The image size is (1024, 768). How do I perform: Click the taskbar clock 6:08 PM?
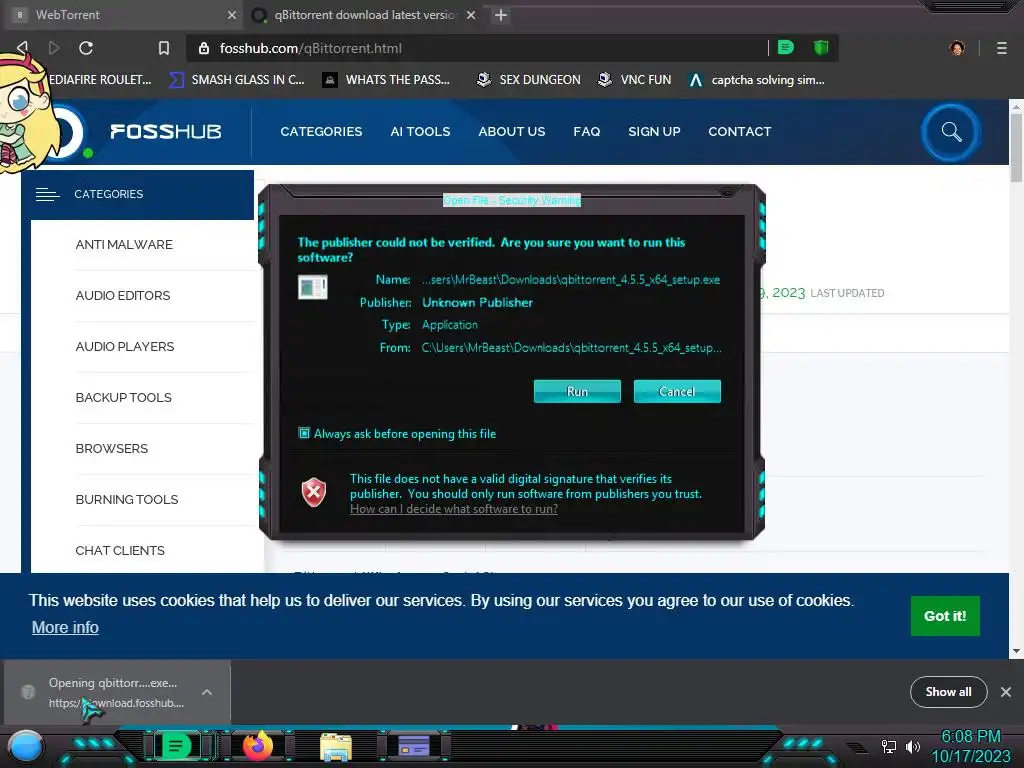(970, 736)
